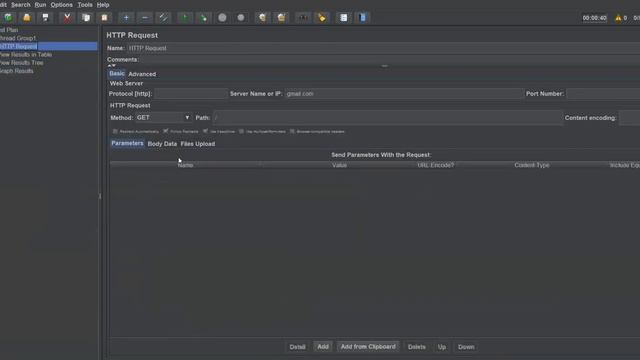Click collapse arrows below Comments label

(x=112, y=65)
